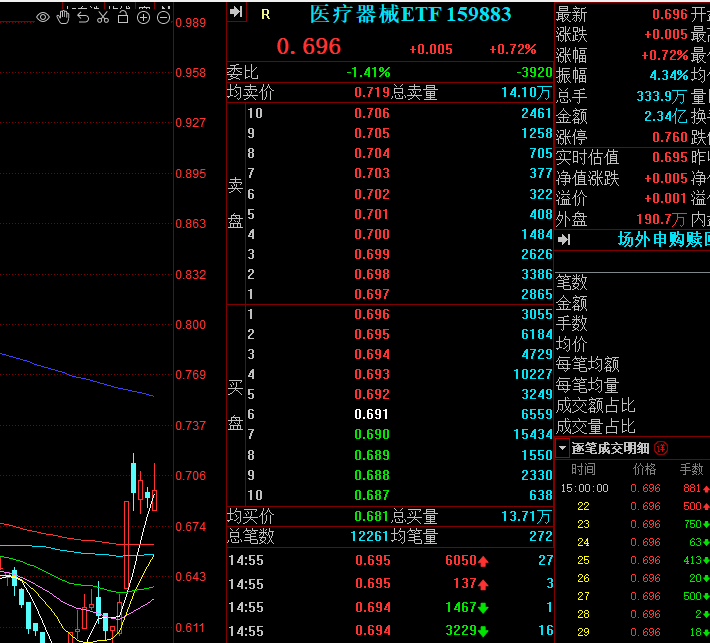The image size is (710, 643).
Task: Click the 15:00:00 tick row
Action: tap(633, 488)
